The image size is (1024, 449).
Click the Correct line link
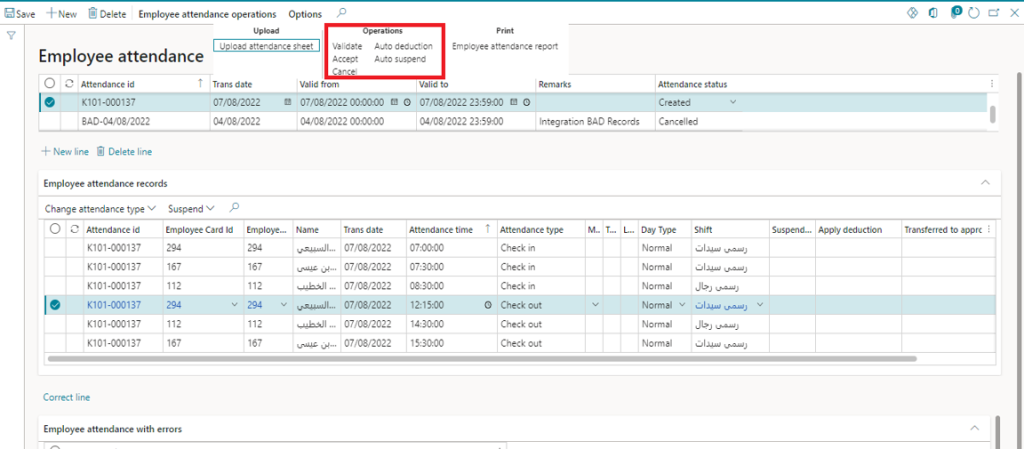66,397
